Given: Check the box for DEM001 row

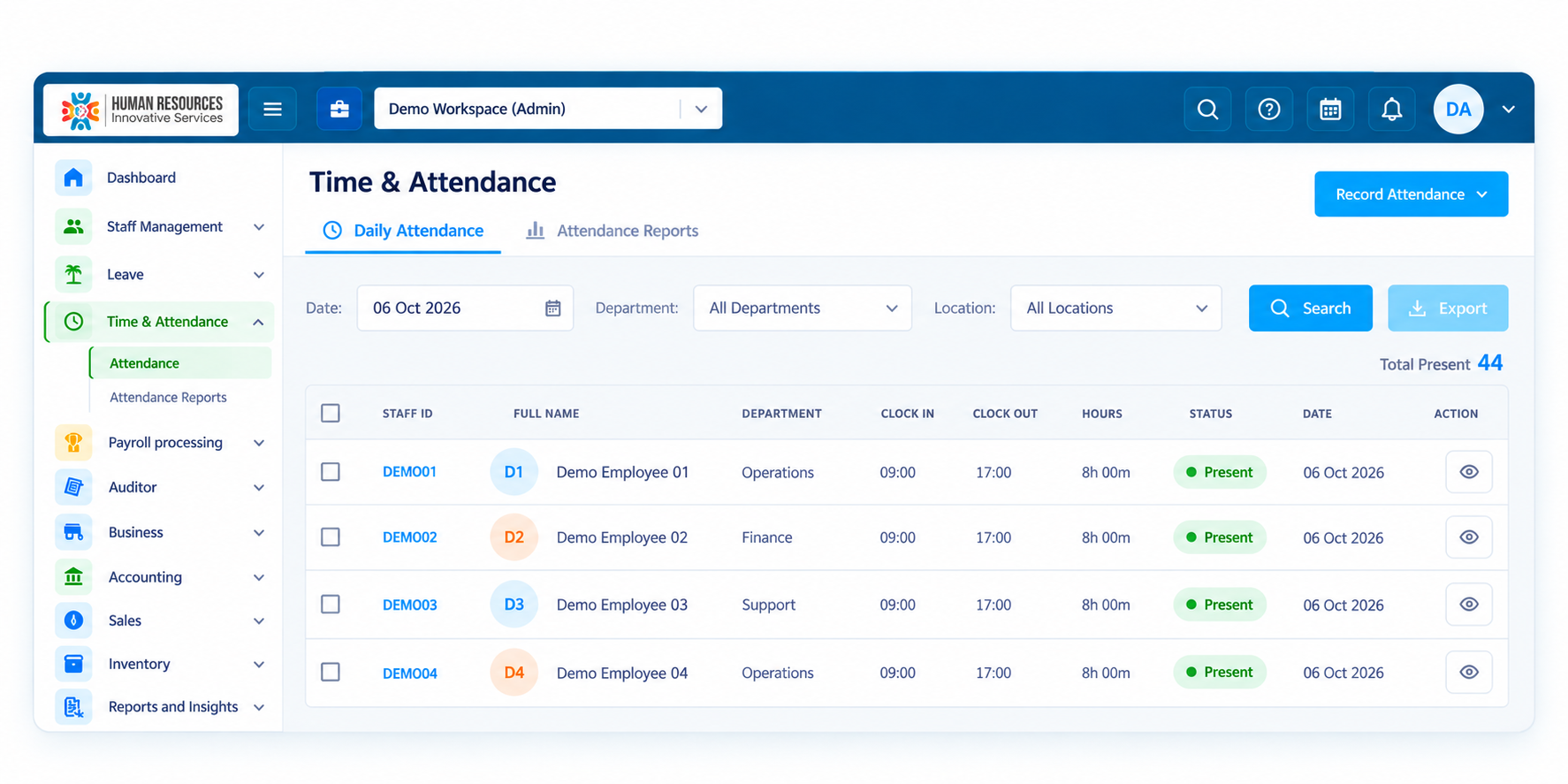Looking at the screenshot, I should (x=331, y=472).
